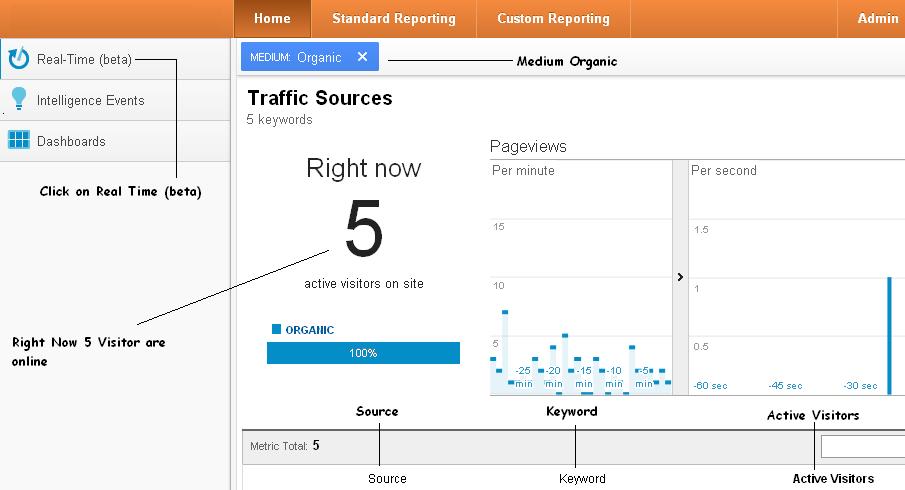The width and height of the screenshot is (905, 490).
Task: Click the Intelligence Events lightbulb icon
Action: pyautogui.click(x=18, y=99)
